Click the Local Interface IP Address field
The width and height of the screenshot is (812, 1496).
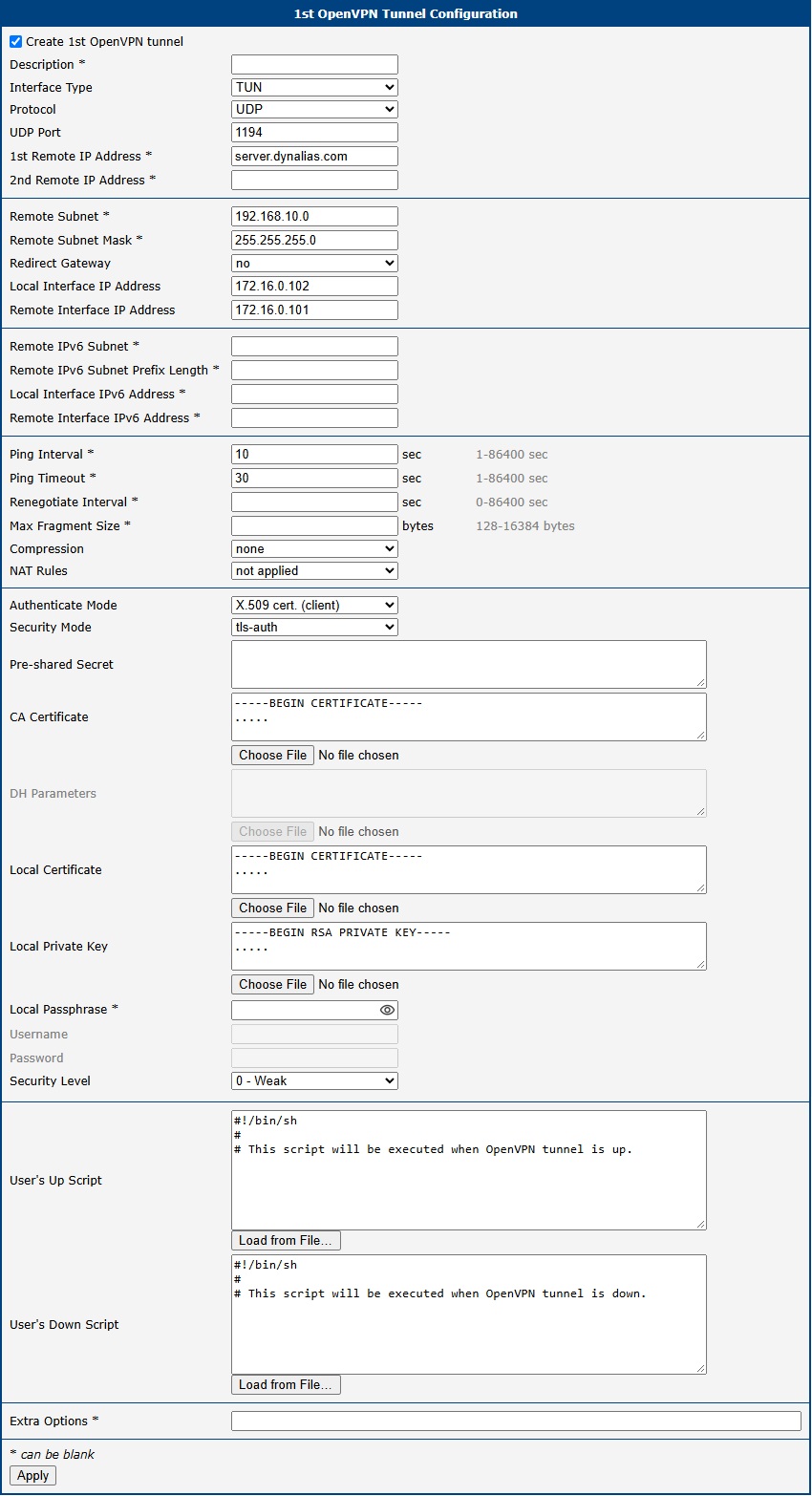[314, 286]
